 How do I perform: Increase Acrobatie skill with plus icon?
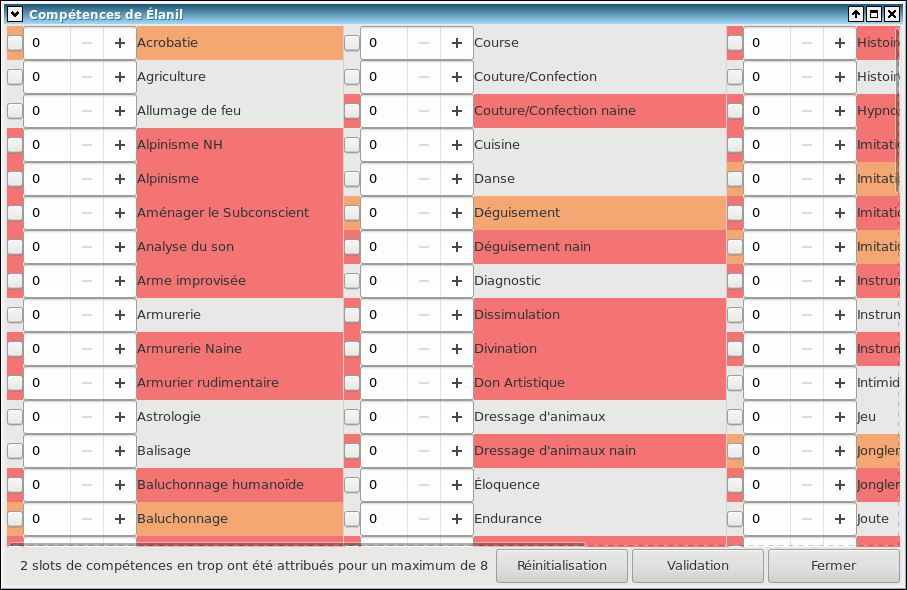pos(119,43)
